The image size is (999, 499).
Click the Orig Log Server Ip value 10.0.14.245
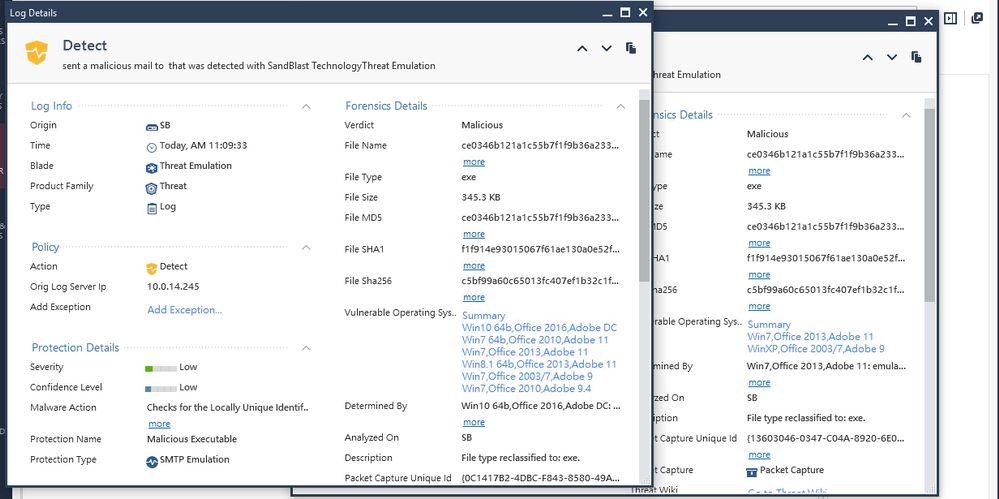tap(173, 287)
